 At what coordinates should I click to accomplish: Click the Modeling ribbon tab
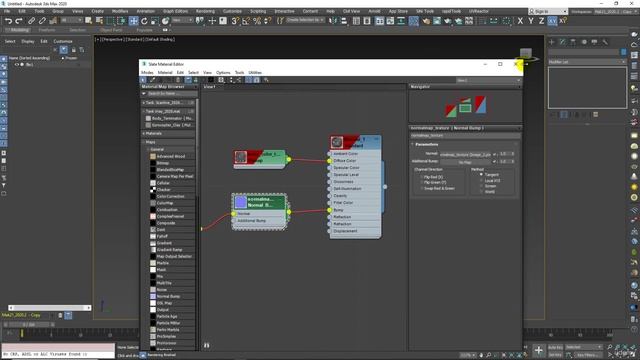(x=19, y=30)
